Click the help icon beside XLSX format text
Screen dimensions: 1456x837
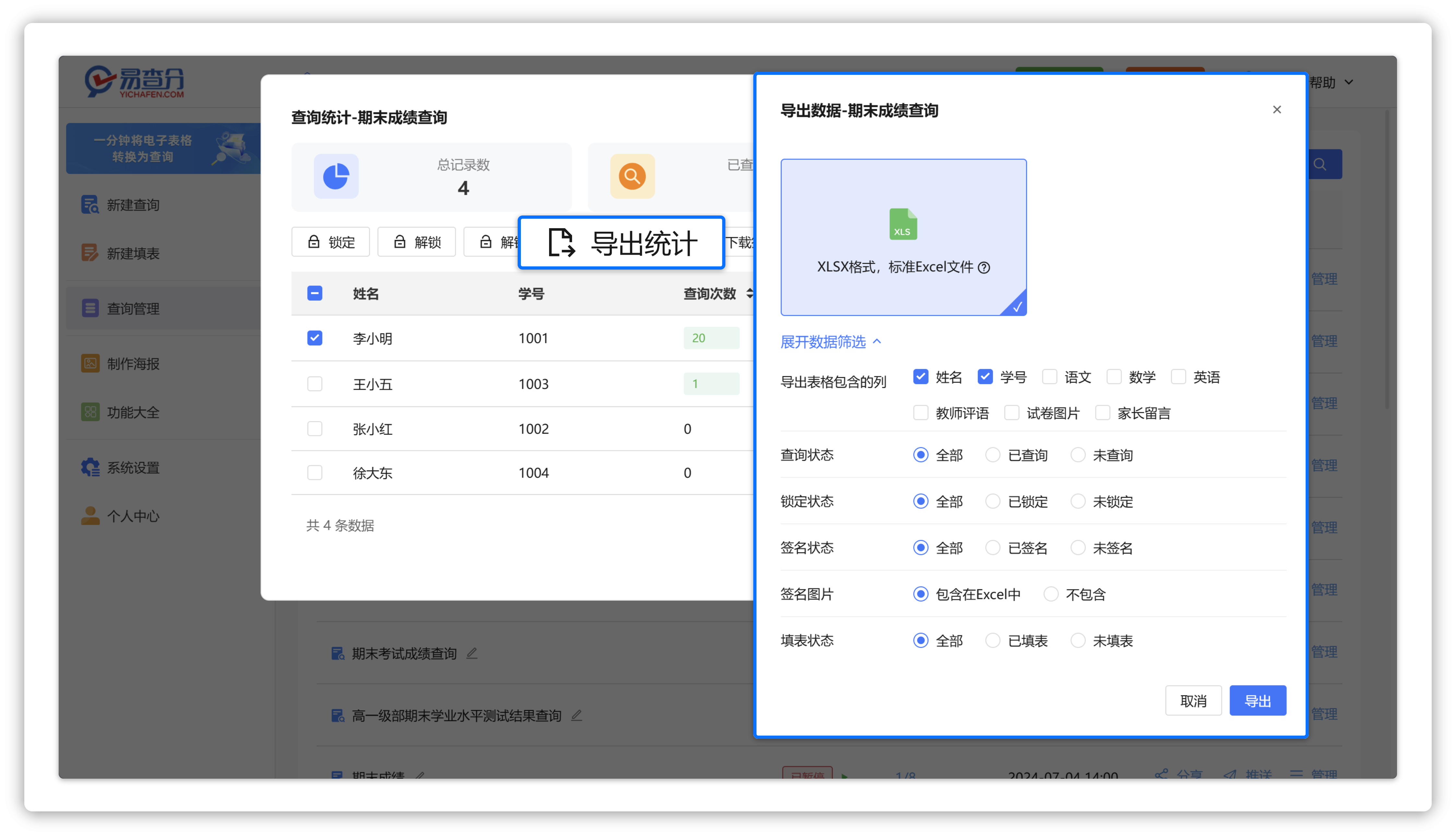coord(984,267)
